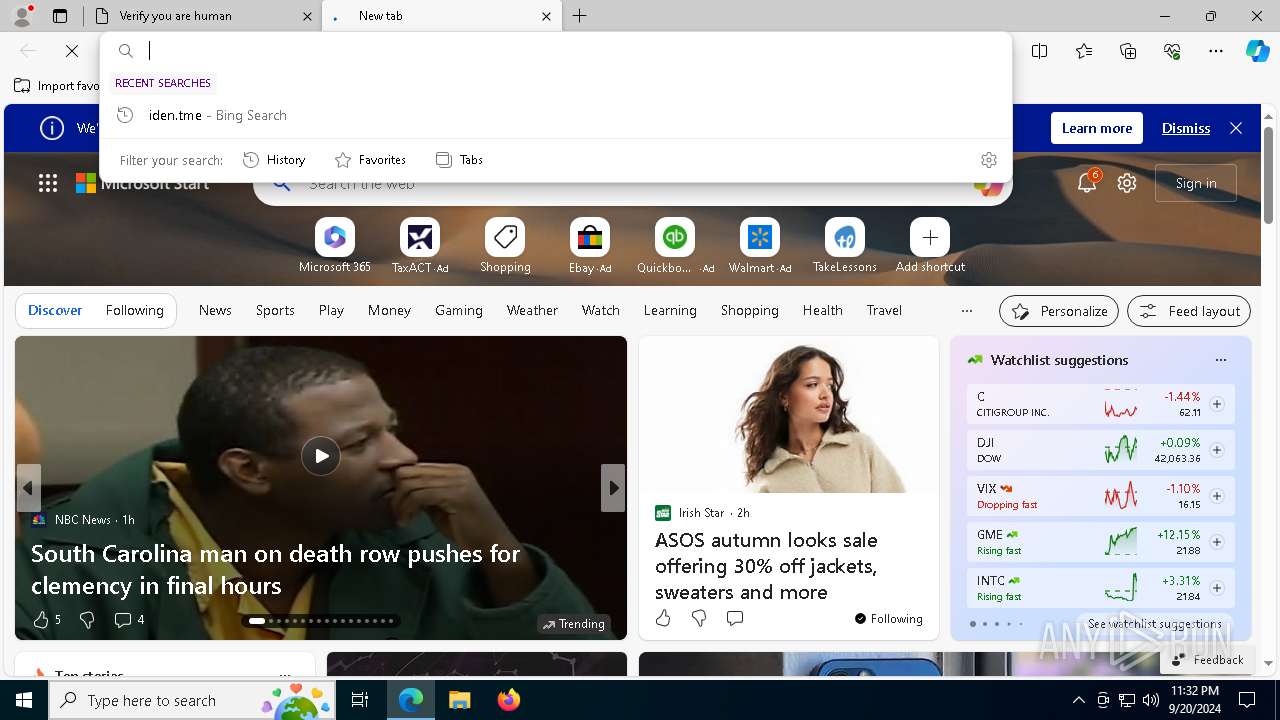This screenshot has width=1280, height=720.
Task: Go to previous carousel story arrow
Action: 28,488
